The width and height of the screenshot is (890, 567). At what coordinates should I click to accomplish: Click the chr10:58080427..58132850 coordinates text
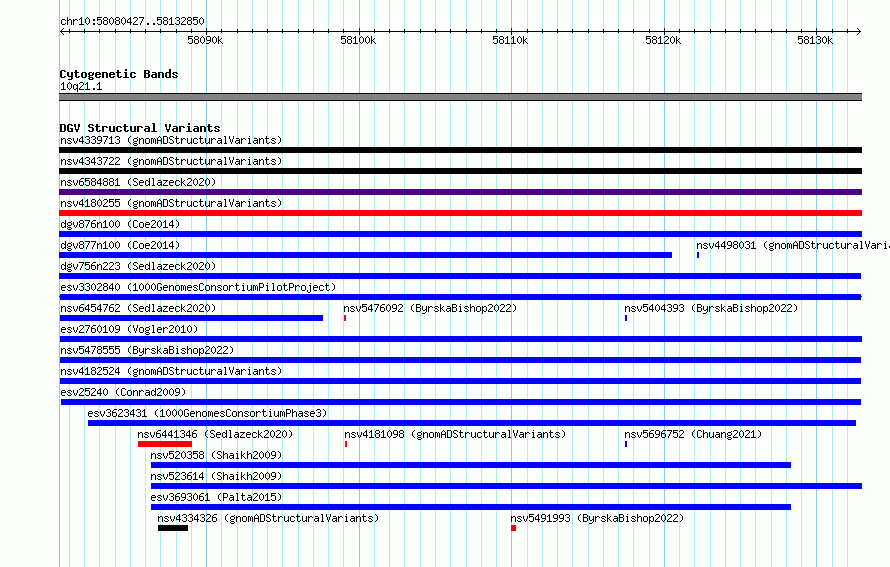[132, 21]
